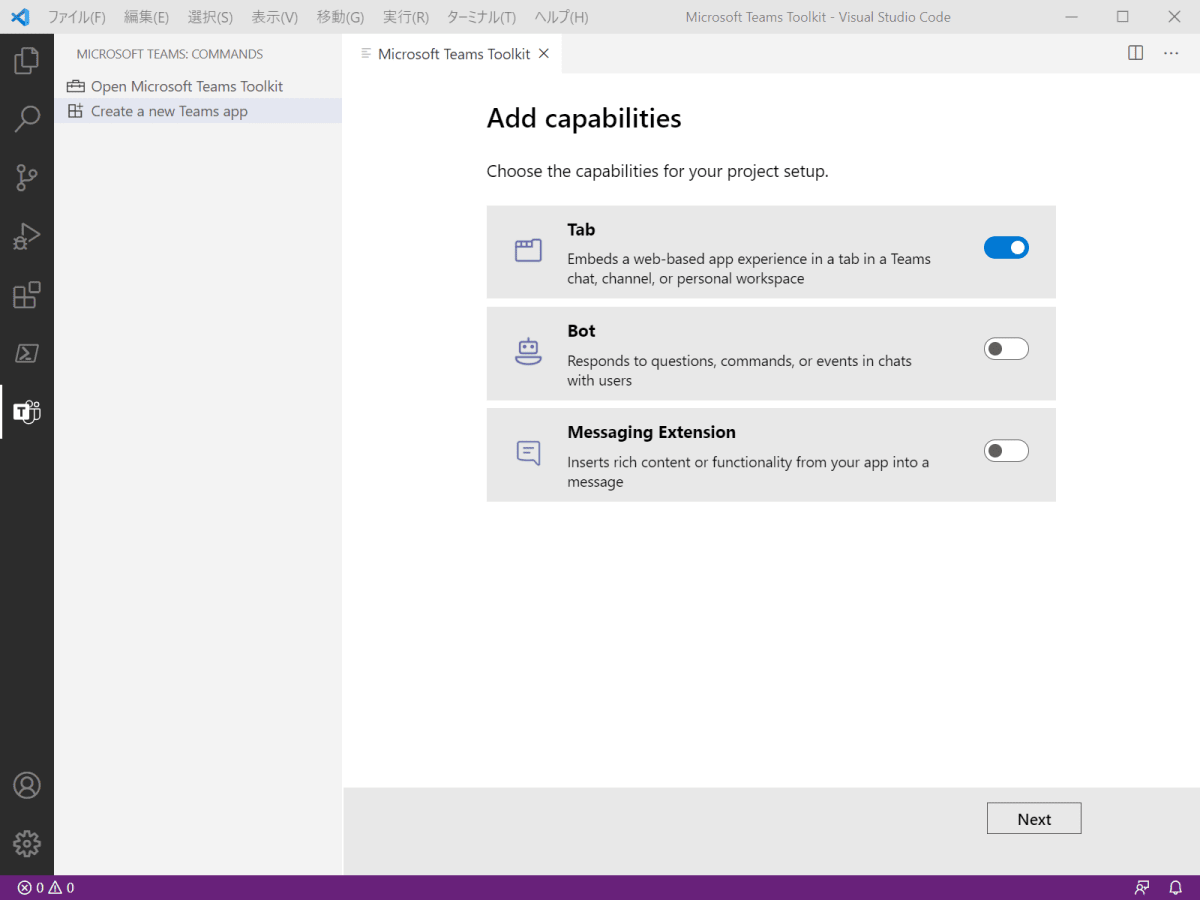Click the Messaging Extension title text
Screen dimensions: 1200x900
coord(651,432)
